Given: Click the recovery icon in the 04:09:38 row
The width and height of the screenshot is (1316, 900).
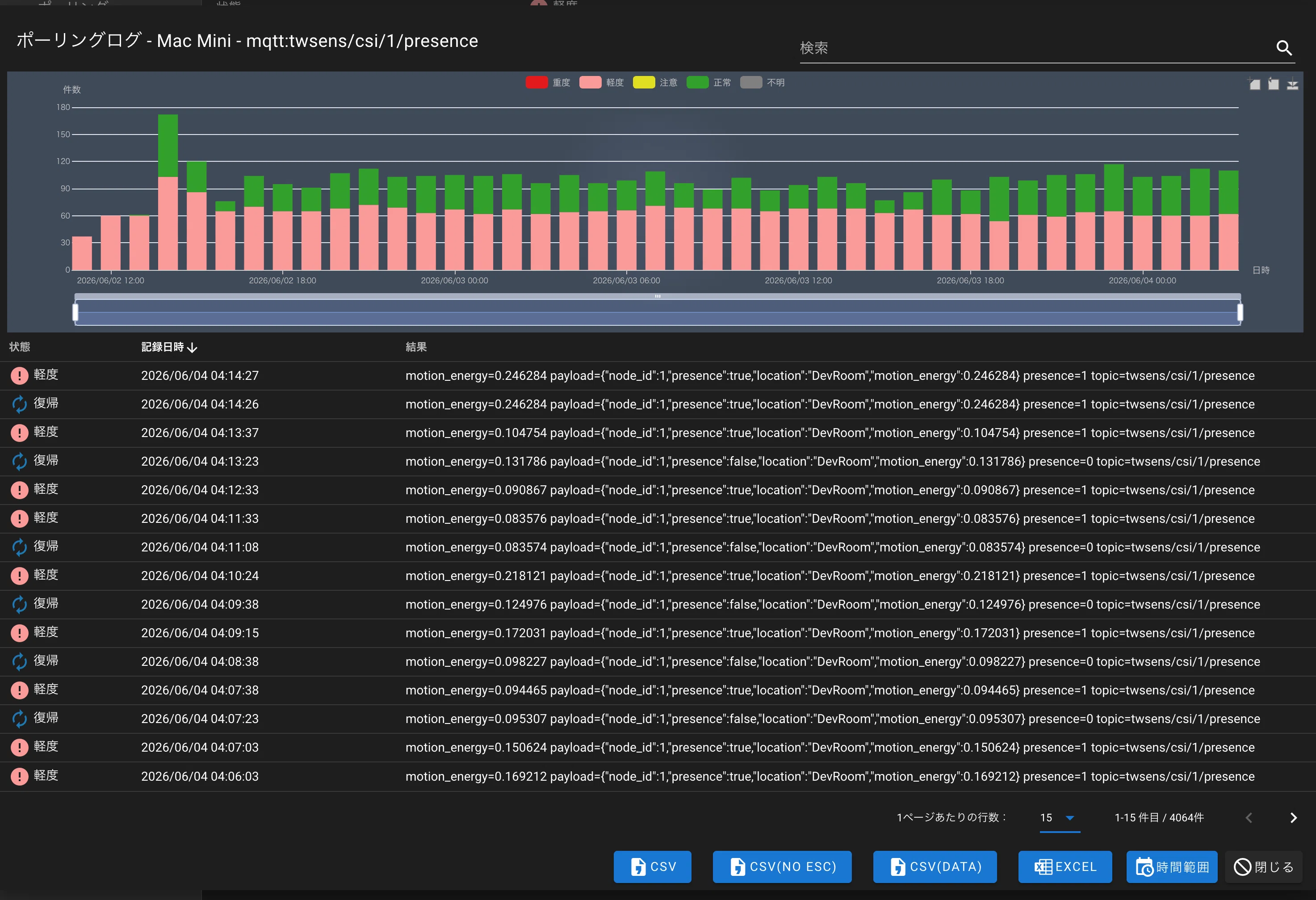Looking at the screenshot, I should coord(19,604).
